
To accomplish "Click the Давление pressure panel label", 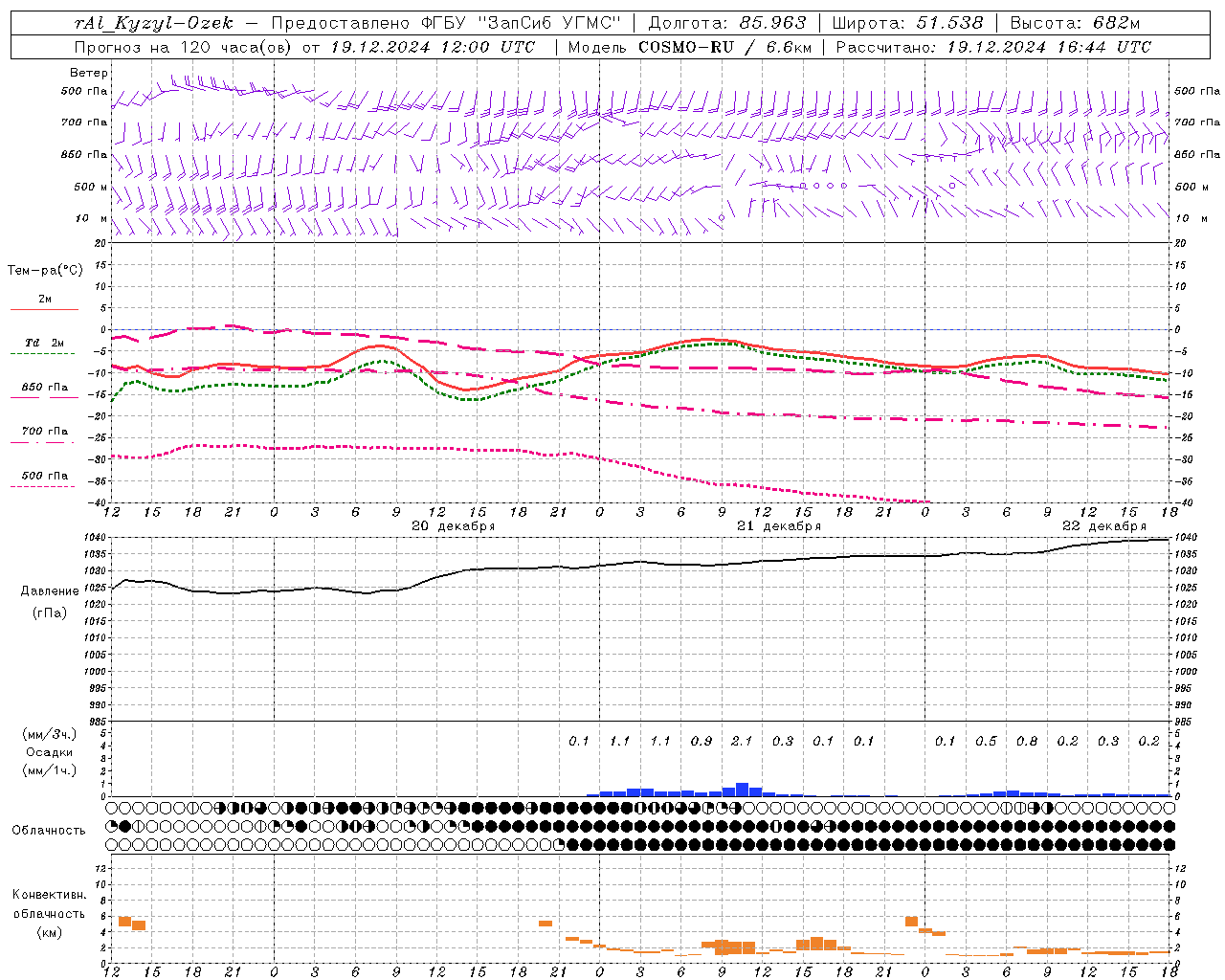I will point(50,591).
